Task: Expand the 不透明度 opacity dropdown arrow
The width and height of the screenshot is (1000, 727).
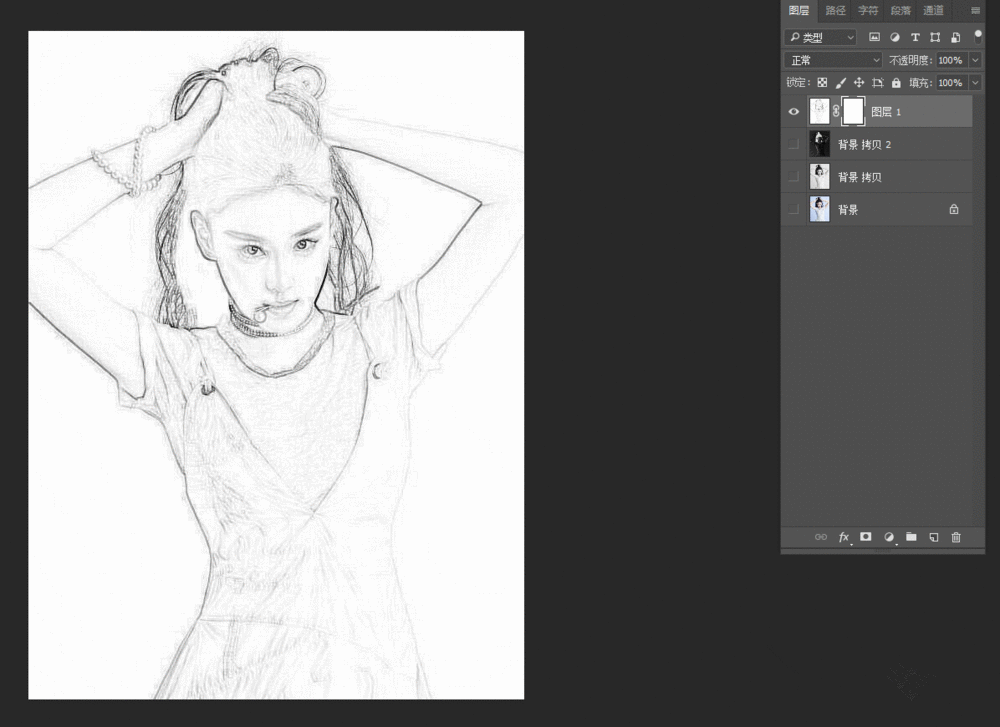Action: click(x=975, y=60)
